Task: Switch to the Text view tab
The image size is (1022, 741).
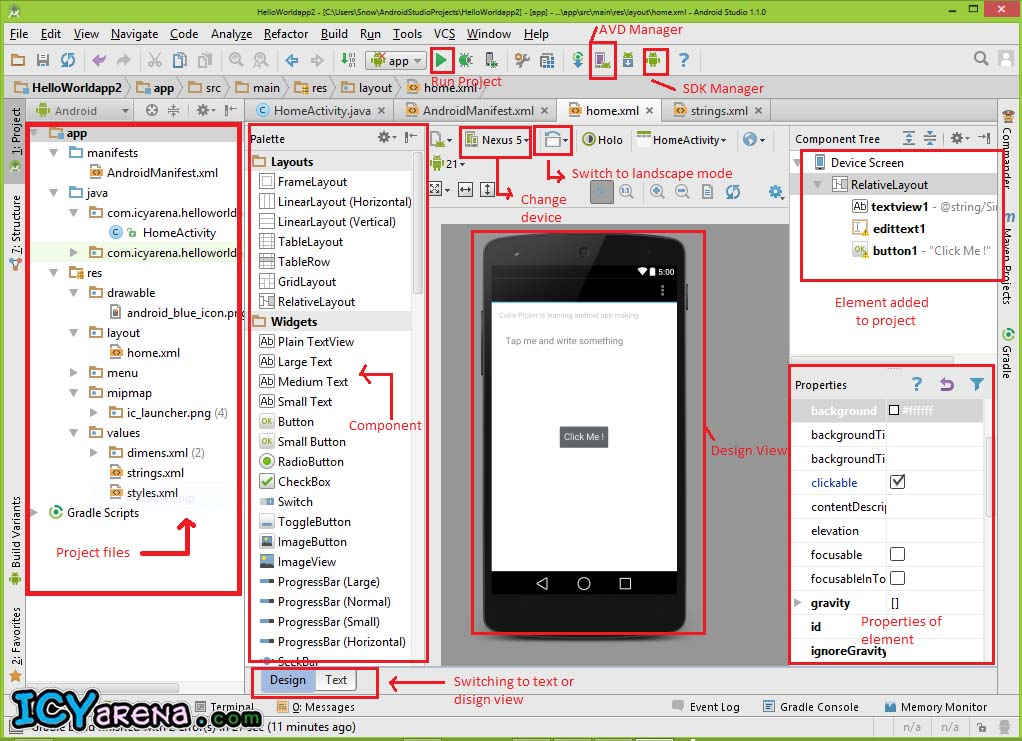Action: pyautogui.click(x=336, y=680)
